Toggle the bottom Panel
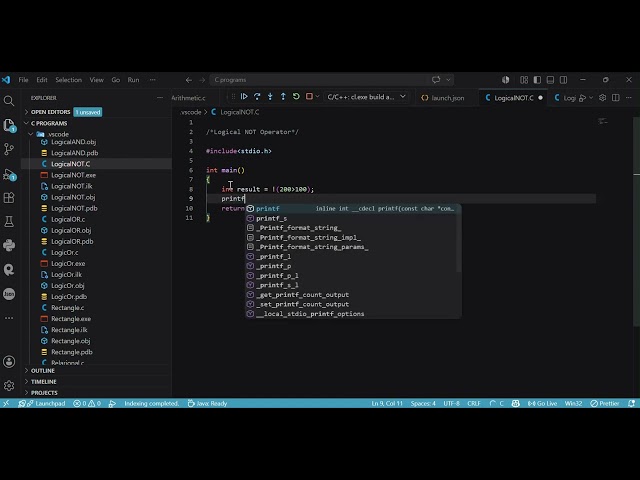640x480 pixels. pyautogui.click(x=550, y=80)
